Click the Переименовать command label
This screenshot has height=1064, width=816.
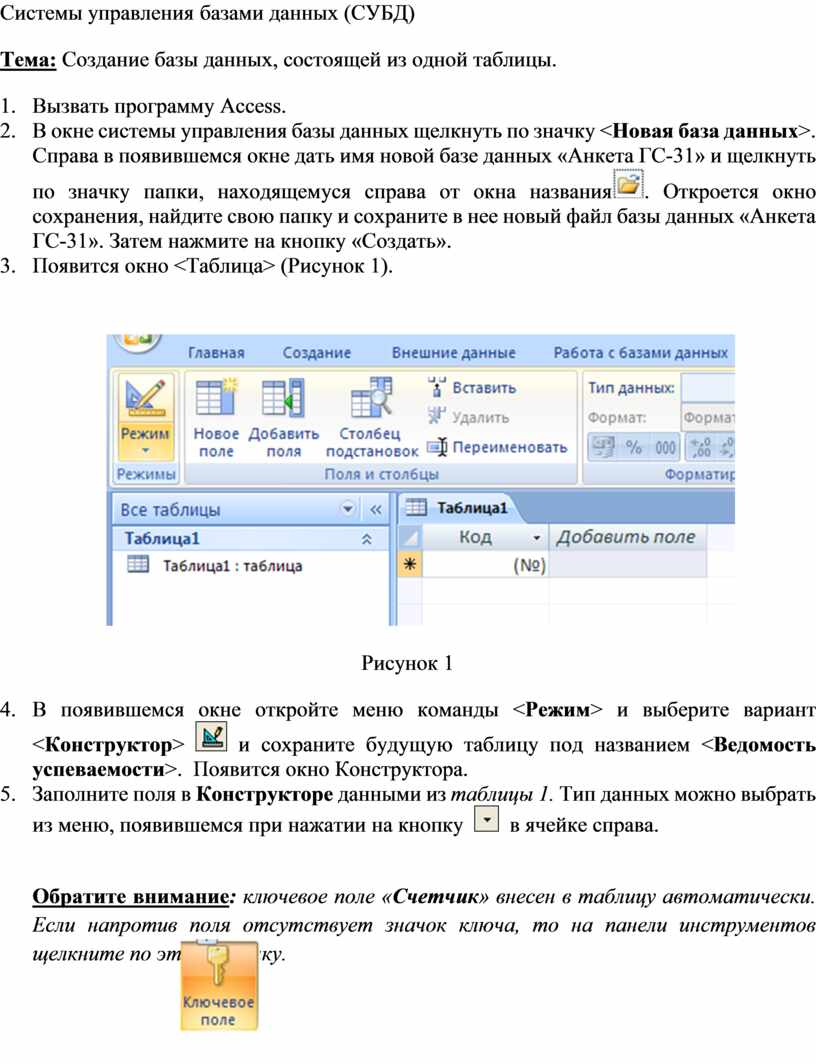[x=509, y=447]
